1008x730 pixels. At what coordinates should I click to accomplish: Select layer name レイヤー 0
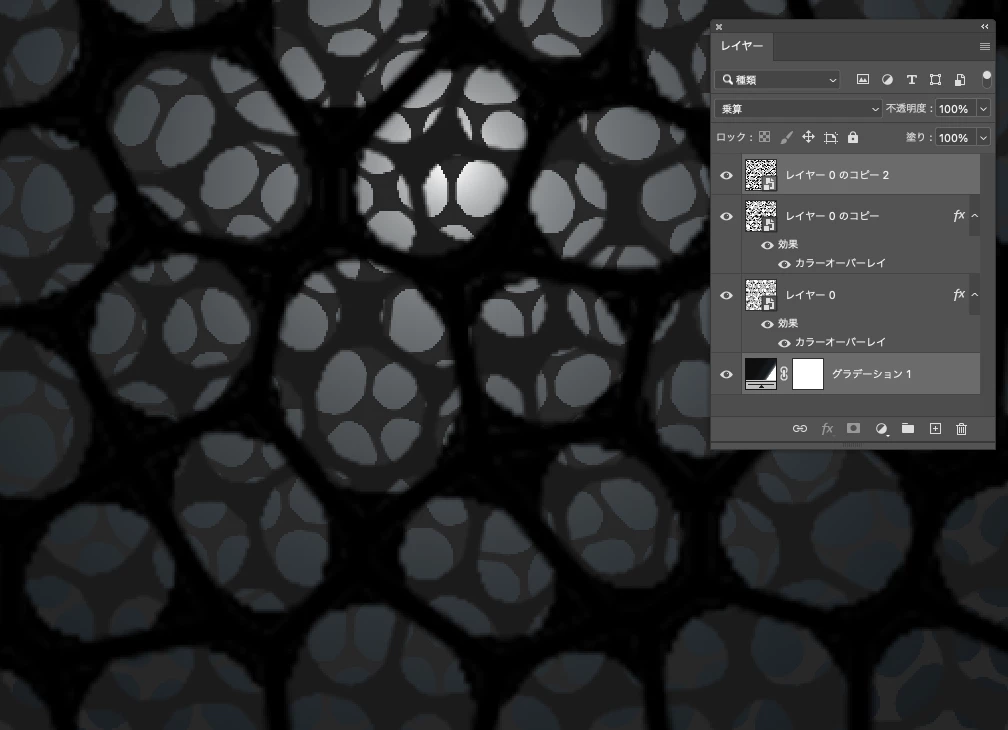coord(811,295)
